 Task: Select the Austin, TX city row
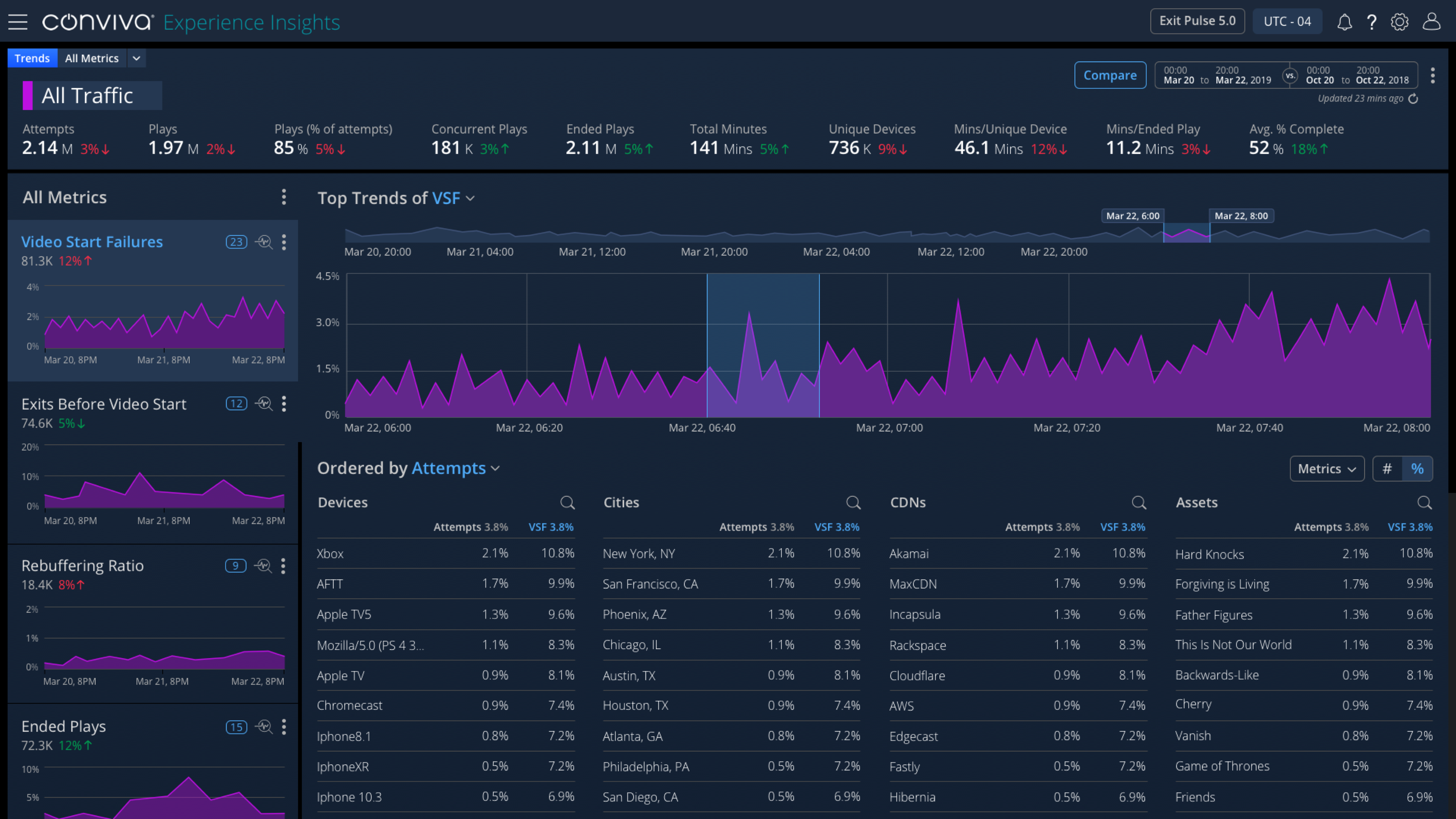click(x=731, y=675)
